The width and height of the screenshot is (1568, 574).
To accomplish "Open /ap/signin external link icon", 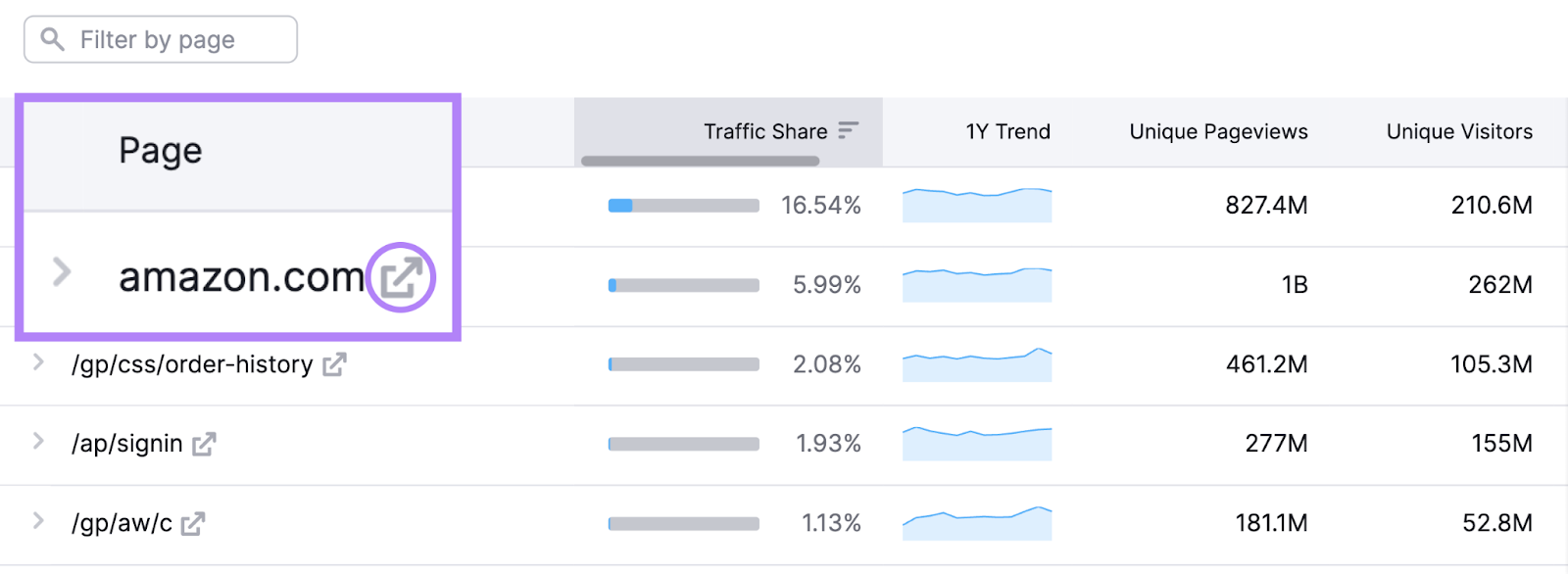I will pyautogui.click(x=204, y=445).
